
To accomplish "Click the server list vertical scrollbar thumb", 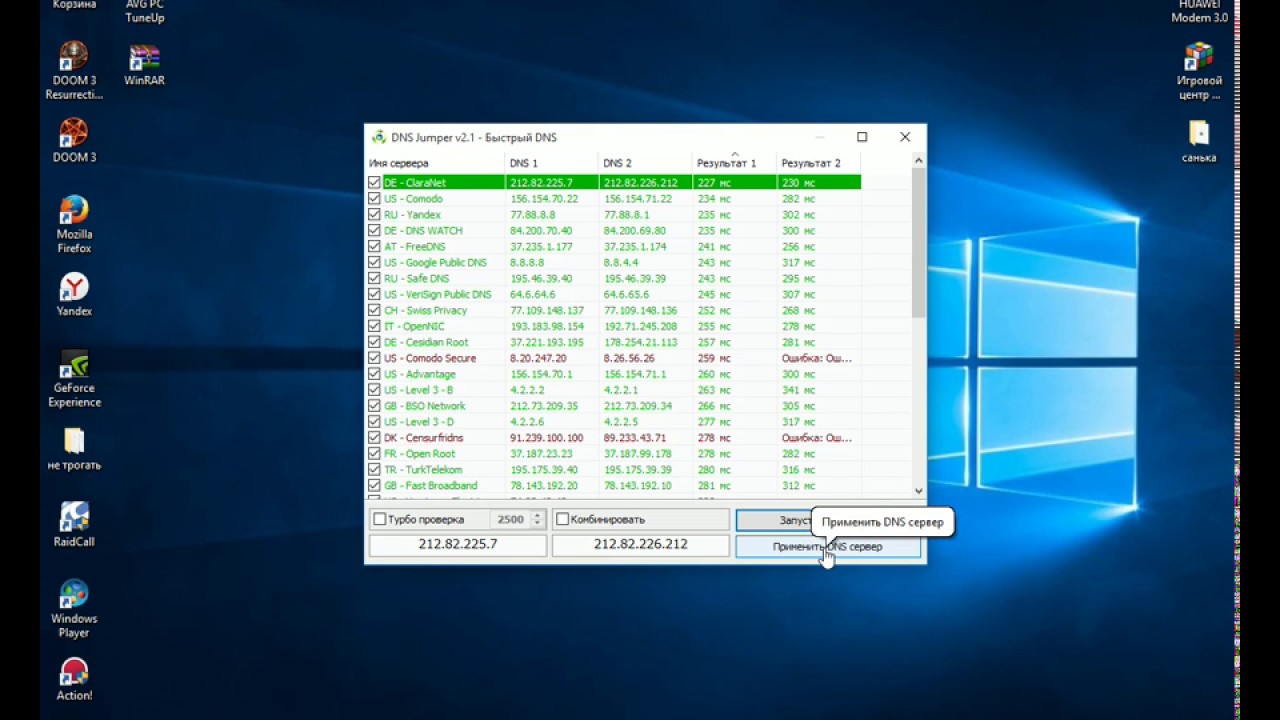I will click(x=919, y=244).
